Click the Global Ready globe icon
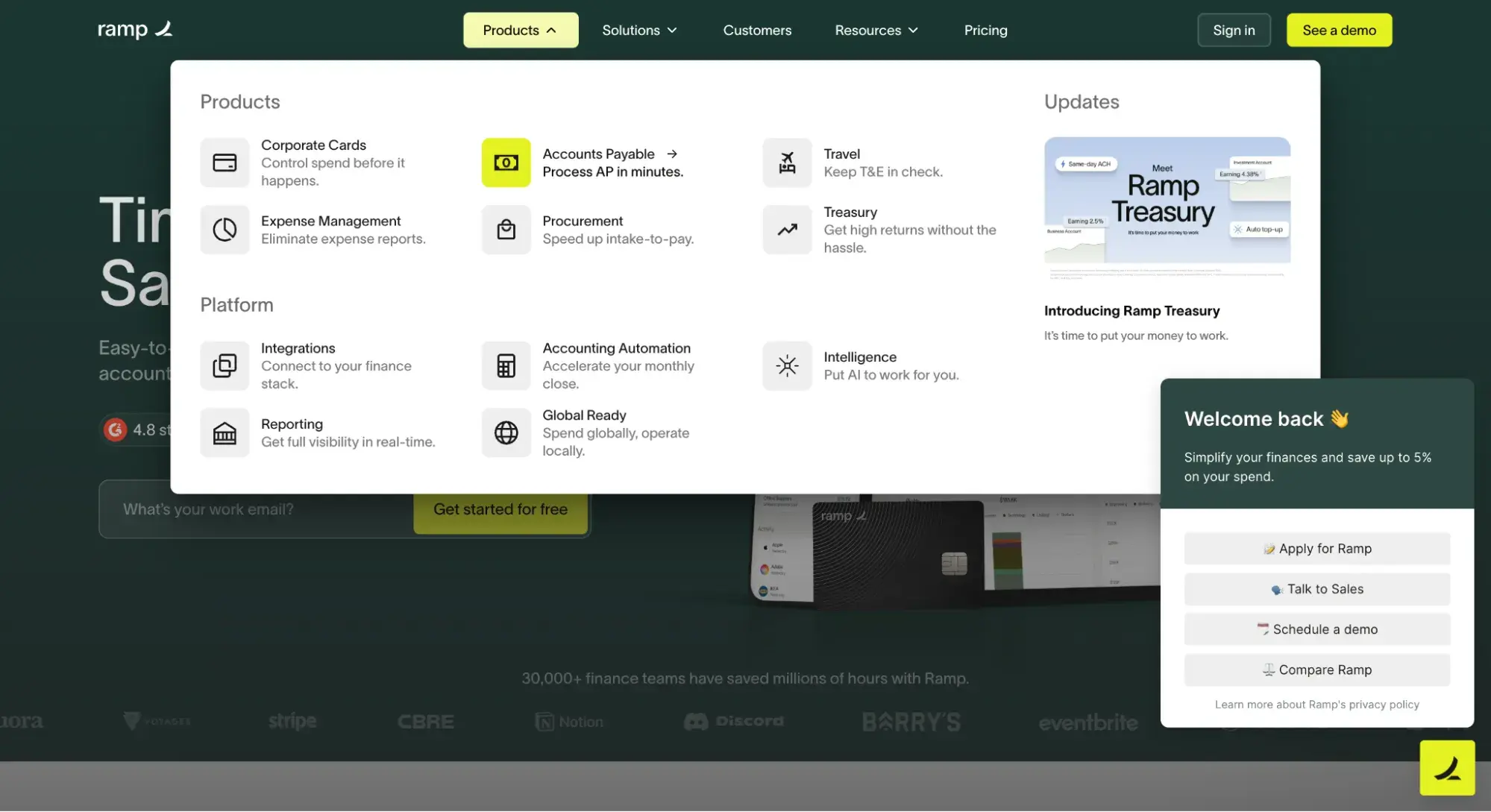The image size is (1491, 812). click(506, 432)
